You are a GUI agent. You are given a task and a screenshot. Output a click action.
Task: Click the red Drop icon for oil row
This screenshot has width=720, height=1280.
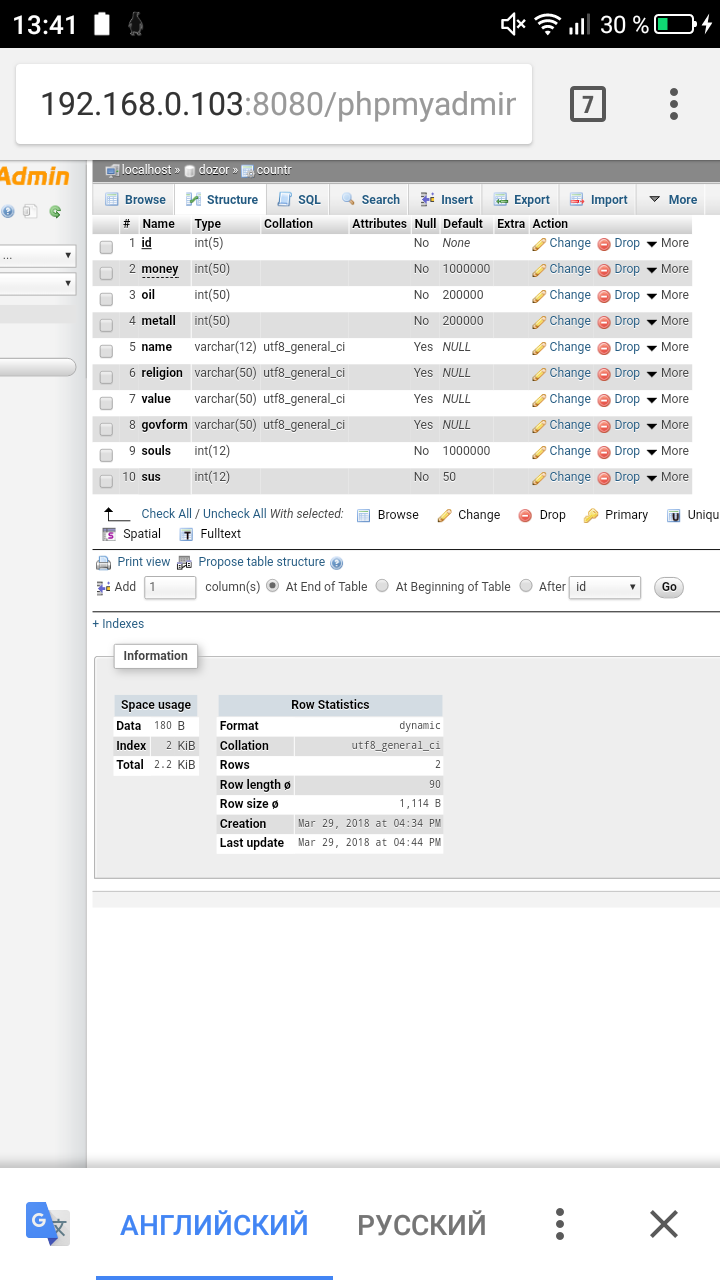(604, 296)
